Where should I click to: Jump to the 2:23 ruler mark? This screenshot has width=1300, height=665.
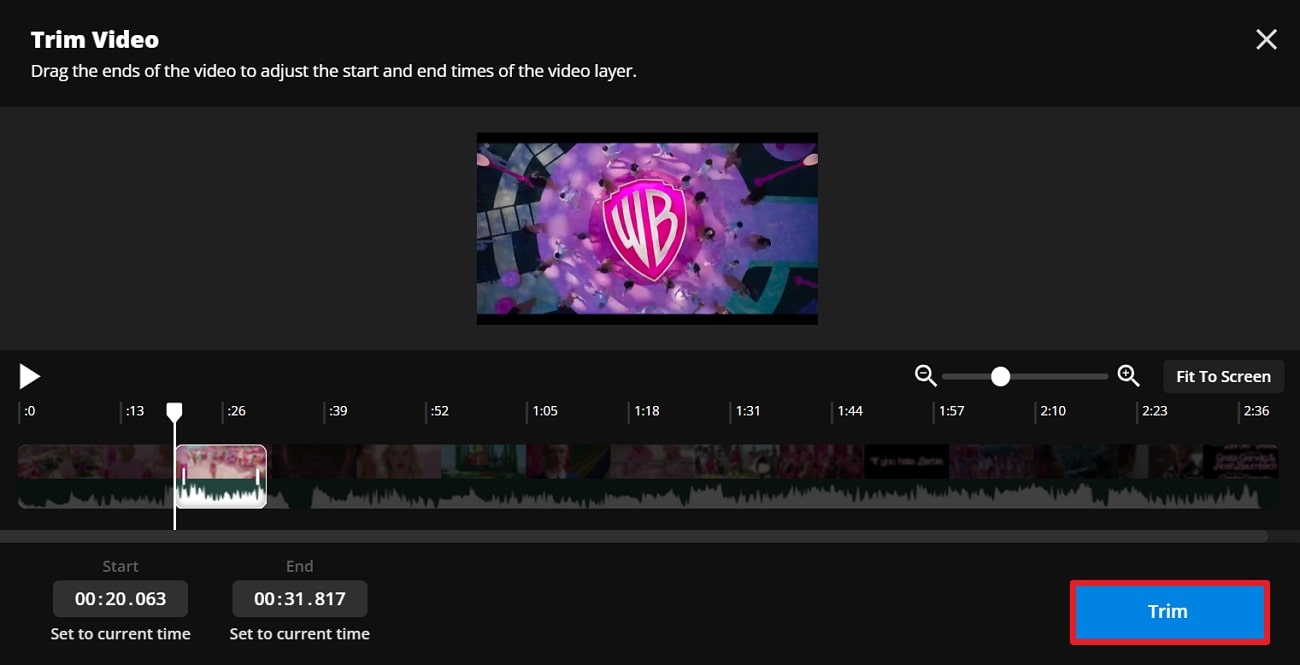tap(1153, 411)
